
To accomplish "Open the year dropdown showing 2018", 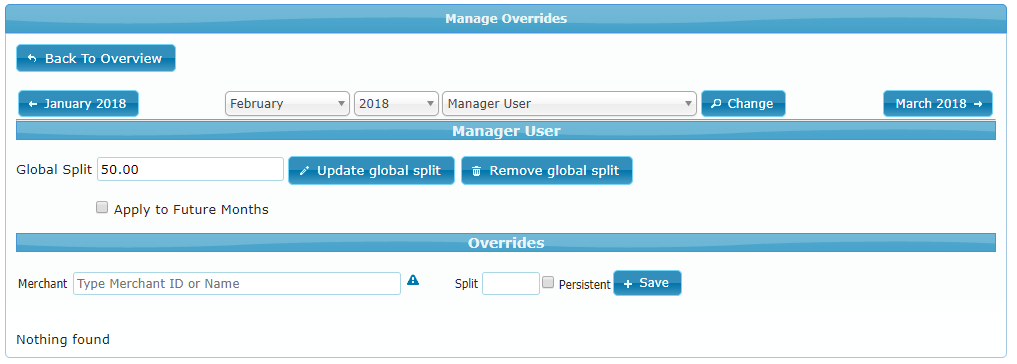I will (x=396, y=104).
